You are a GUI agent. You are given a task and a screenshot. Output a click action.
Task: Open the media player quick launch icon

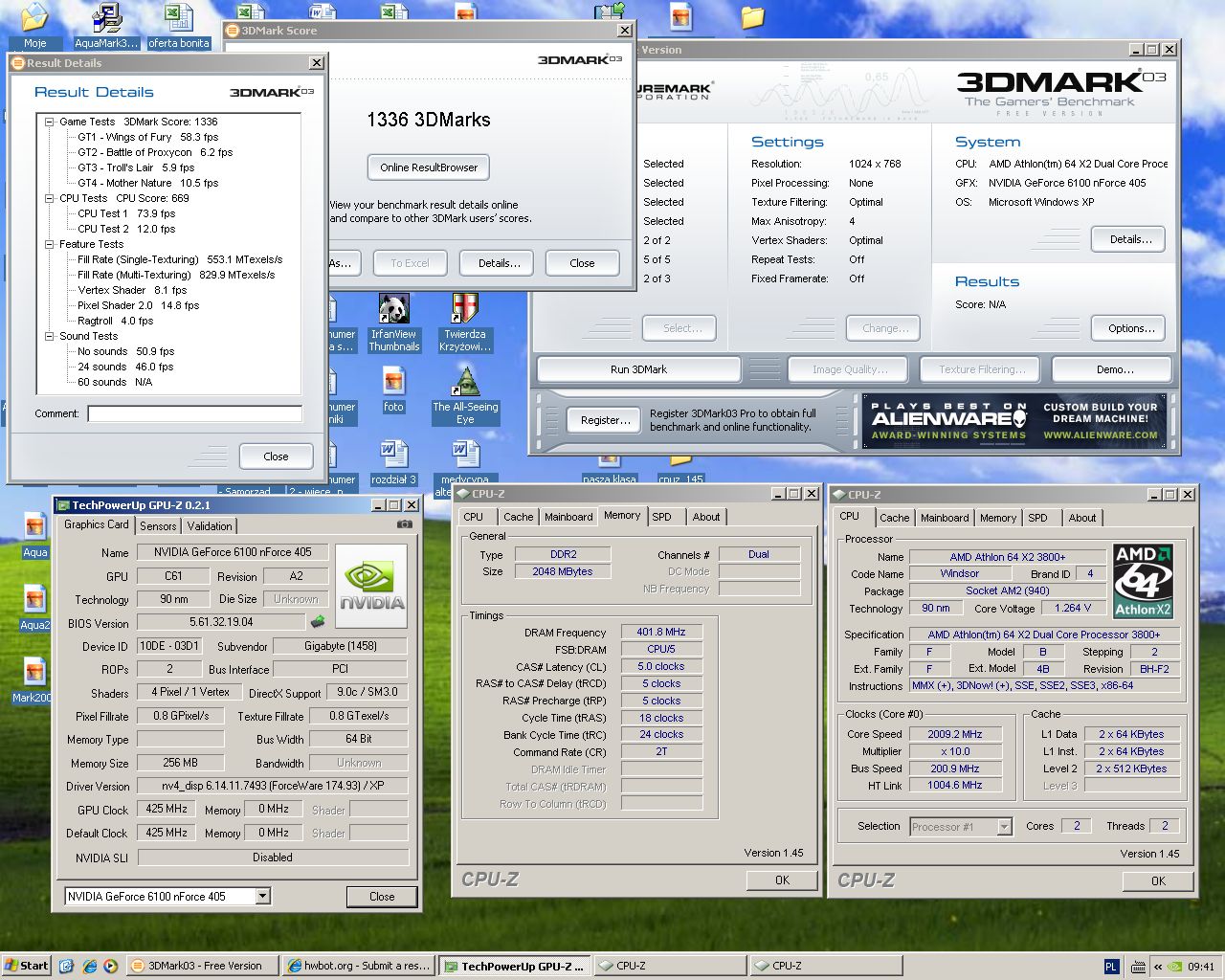point(111,966)
